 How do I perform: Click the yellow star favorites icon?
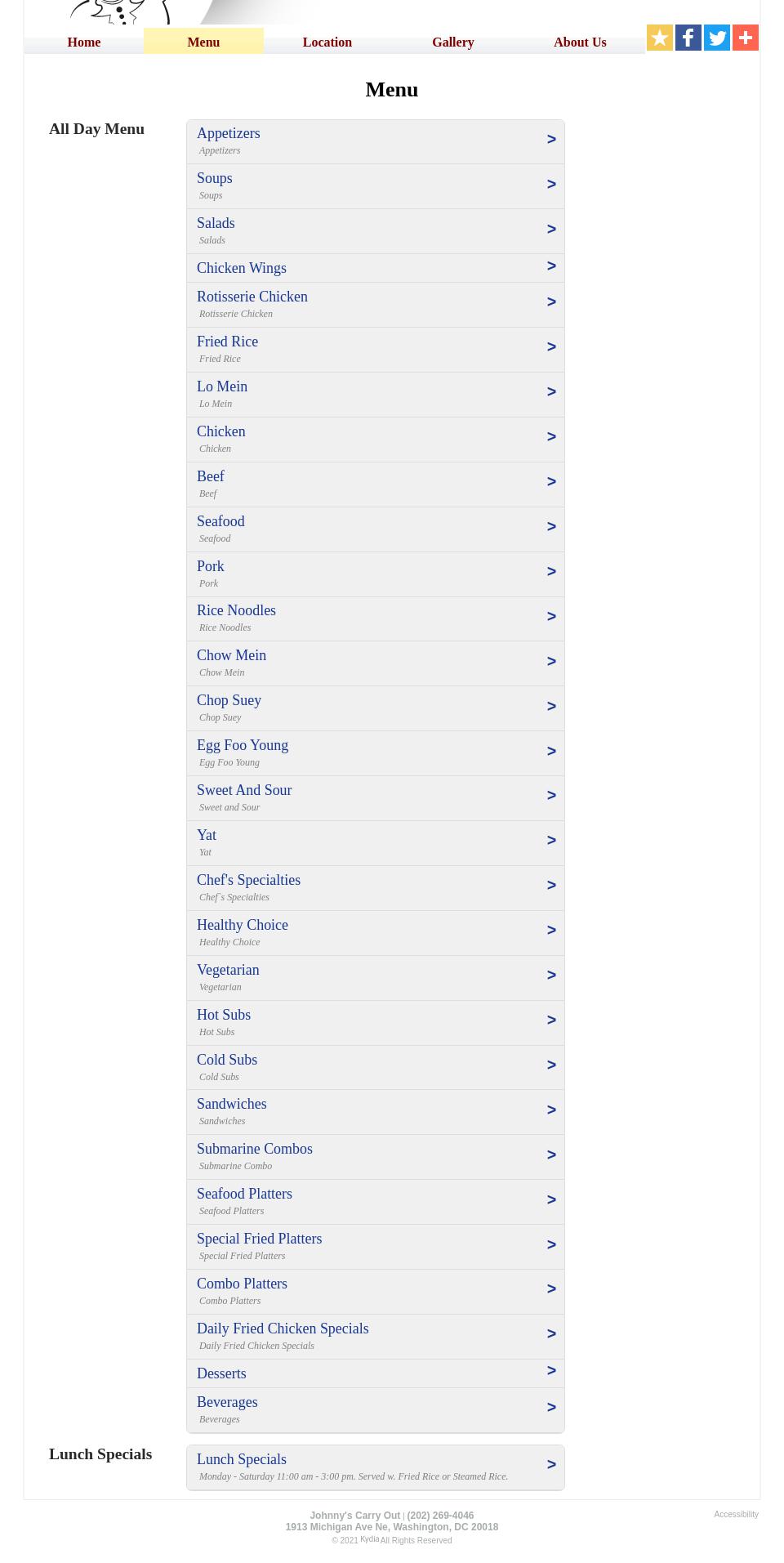click(x=660, y=38)
